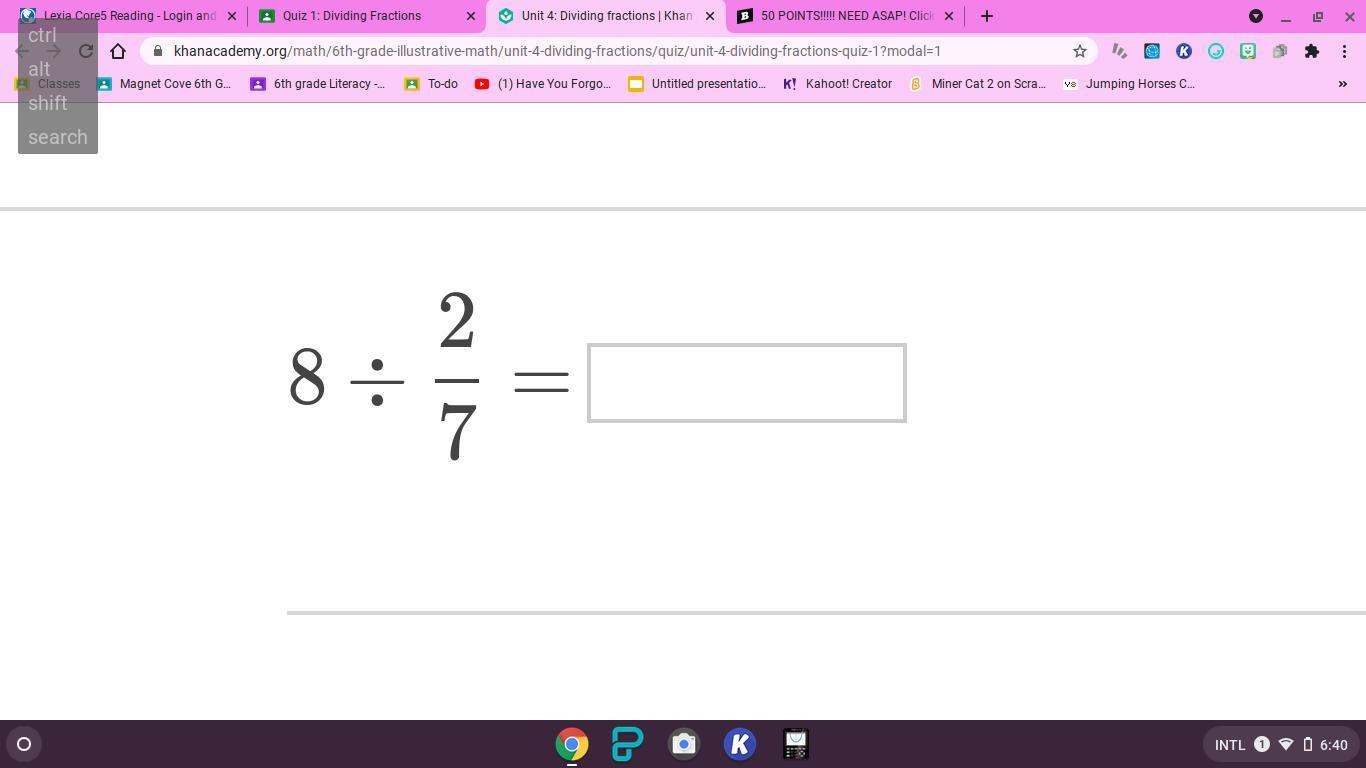This screenshot has height=768, width=1366.
Task: Click the Home icon in toolbar
Action: point(118,51)
